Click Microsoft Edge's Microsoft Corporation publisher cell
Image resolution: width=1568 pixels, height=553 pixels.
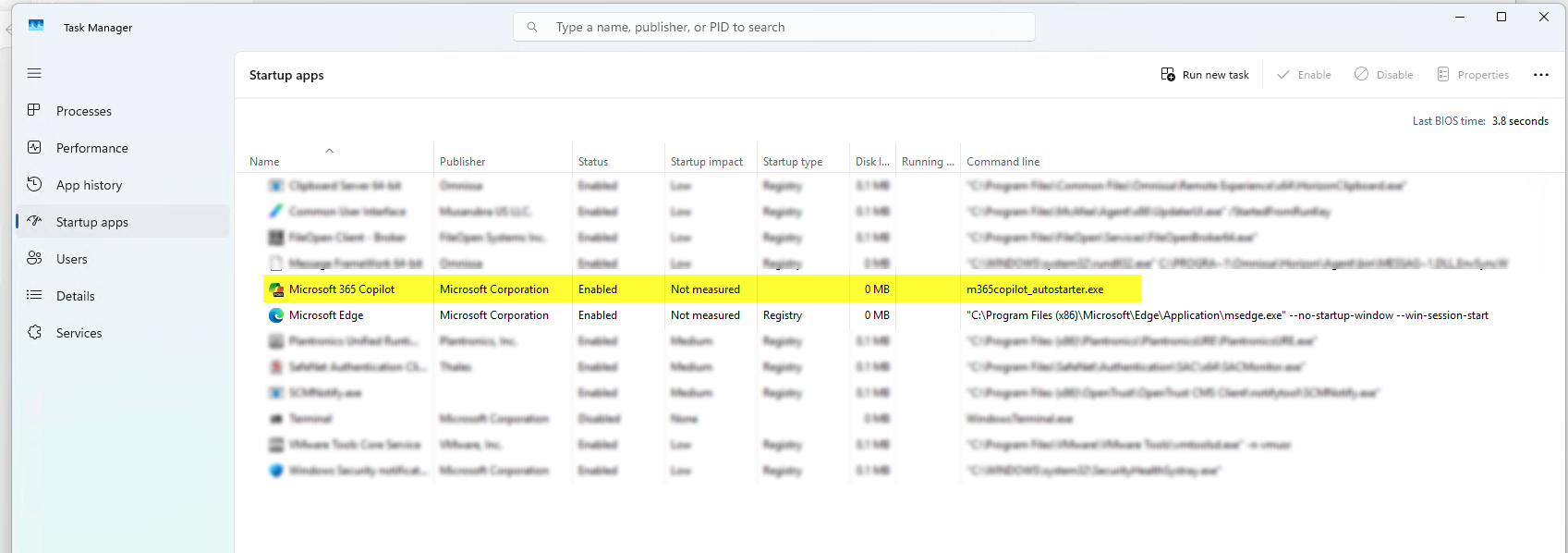494,315
